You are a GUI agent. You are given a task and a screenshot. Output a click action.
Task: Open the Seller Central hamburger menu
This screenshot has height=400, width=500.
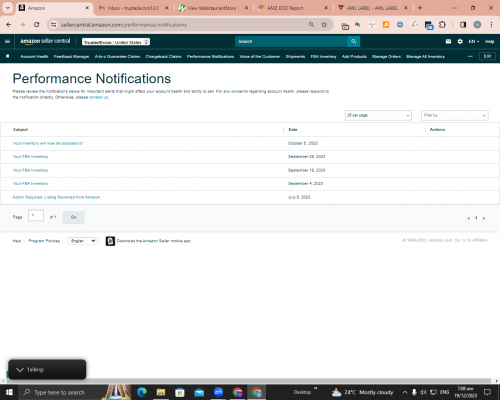click(x=7, y=41)
